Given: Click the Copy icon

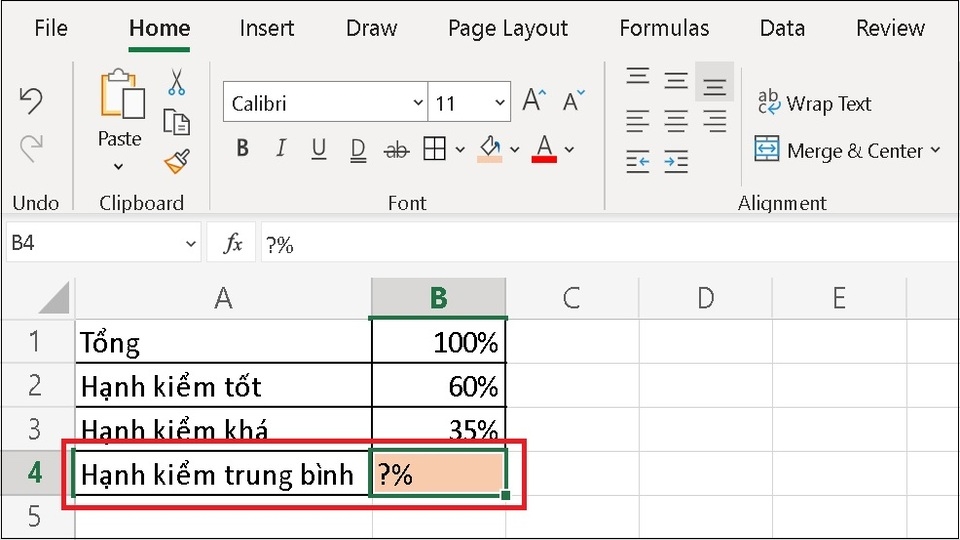Looking at the screenshot, I should point(176,122).
